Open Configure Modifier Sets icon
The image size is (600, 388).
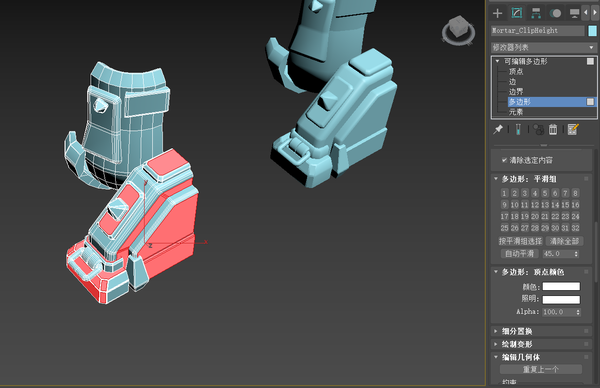click(x=573, y=129)
